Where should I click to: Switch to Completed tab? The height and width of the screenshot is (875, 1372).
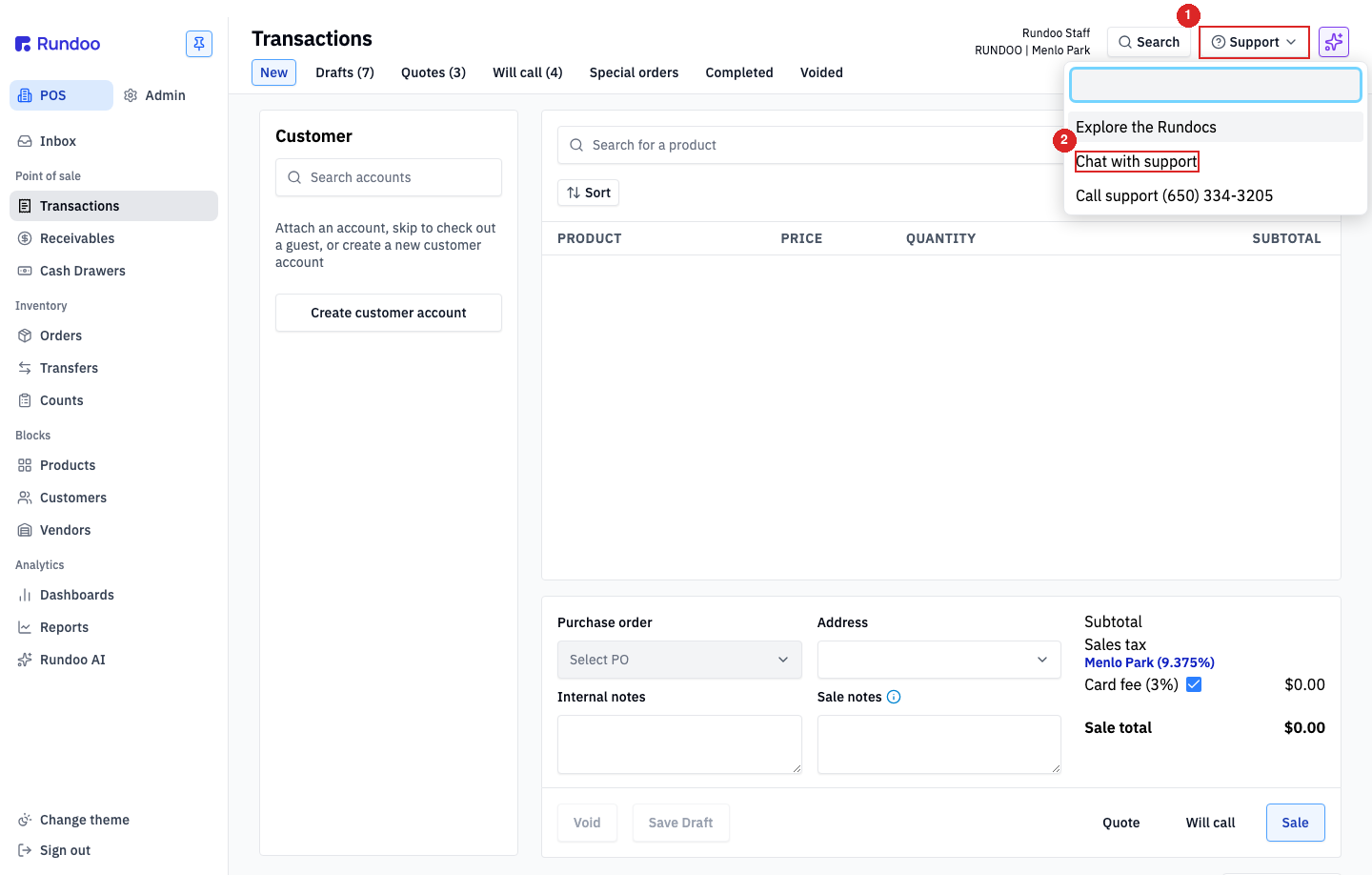[739, 72]
